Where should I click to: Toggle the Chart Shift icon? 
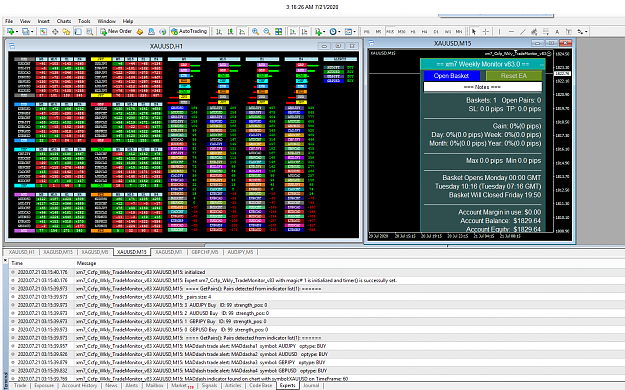click(x=305, y=32)
